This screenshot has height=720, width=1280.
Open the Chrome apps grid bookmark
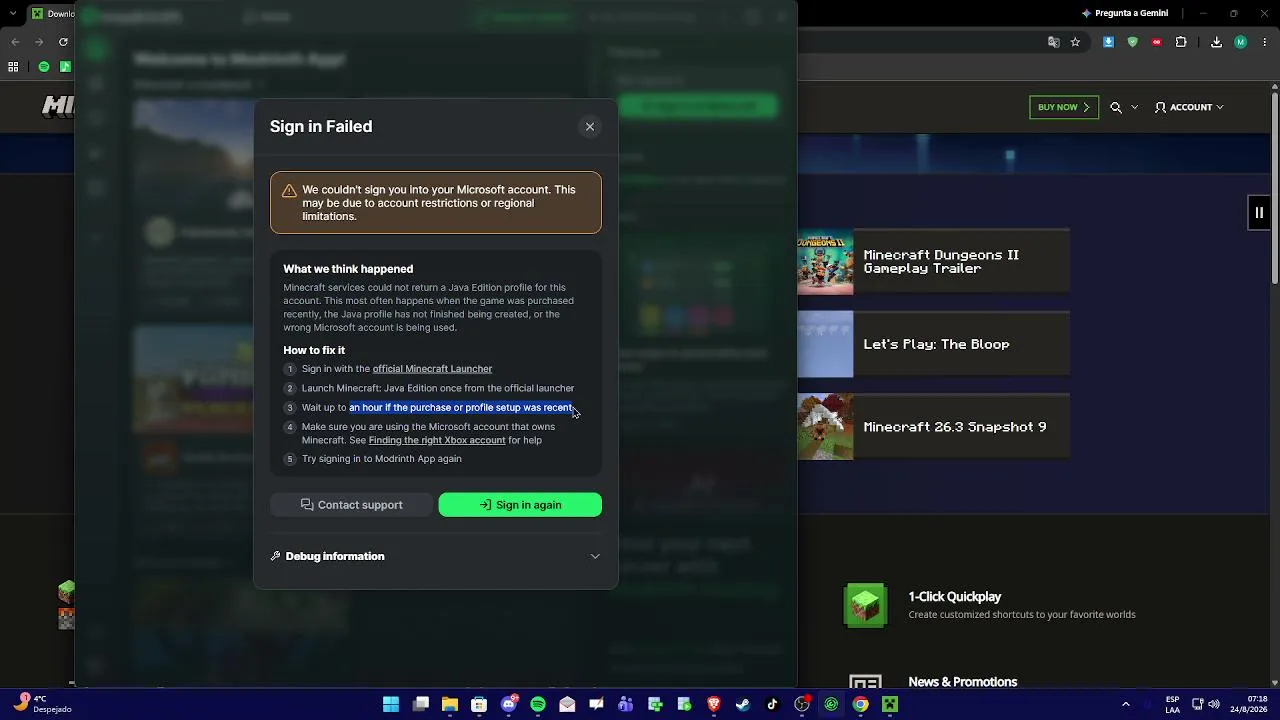13,67
